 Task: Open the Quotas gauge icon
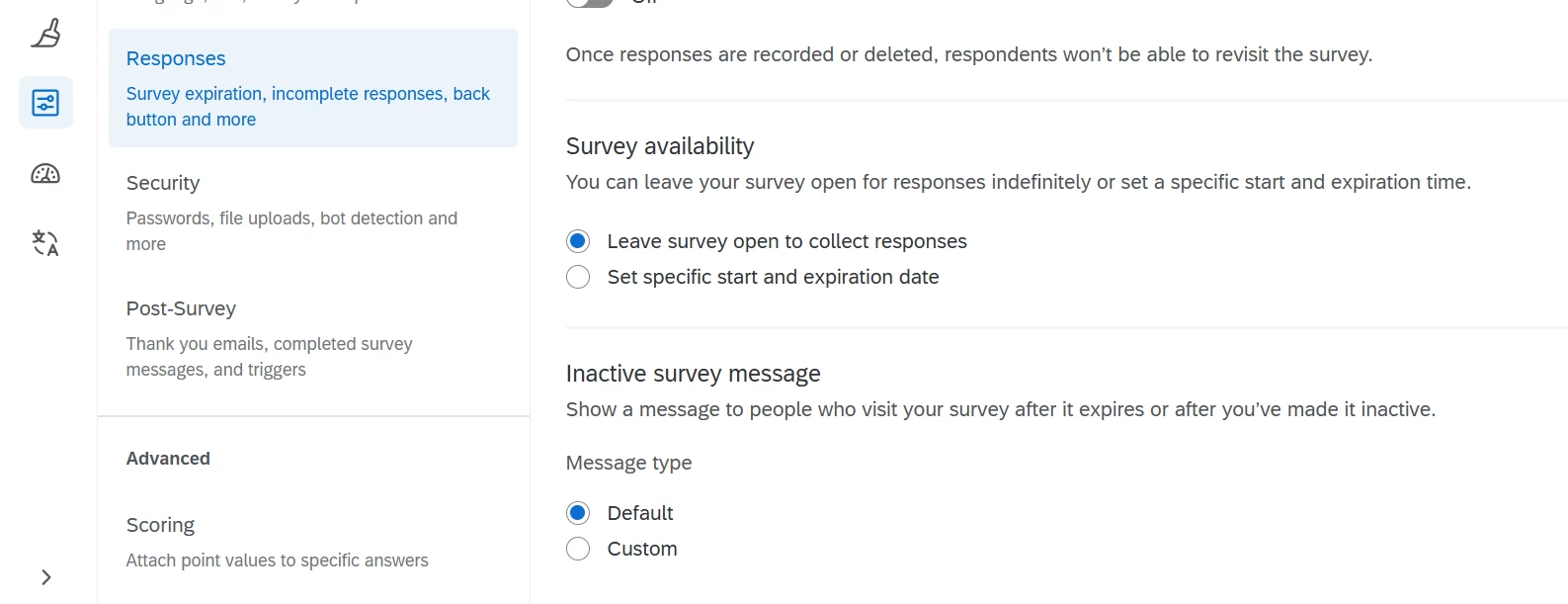tap(45, 174)
